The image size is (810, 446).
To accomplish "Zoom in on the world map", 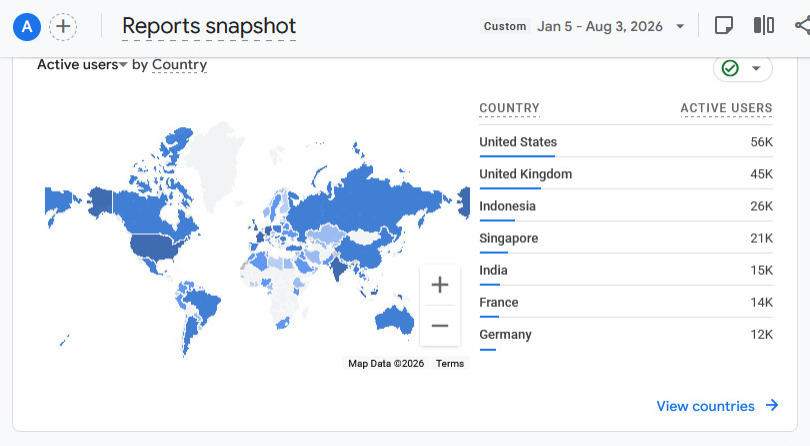I will [x=440, y=285].
